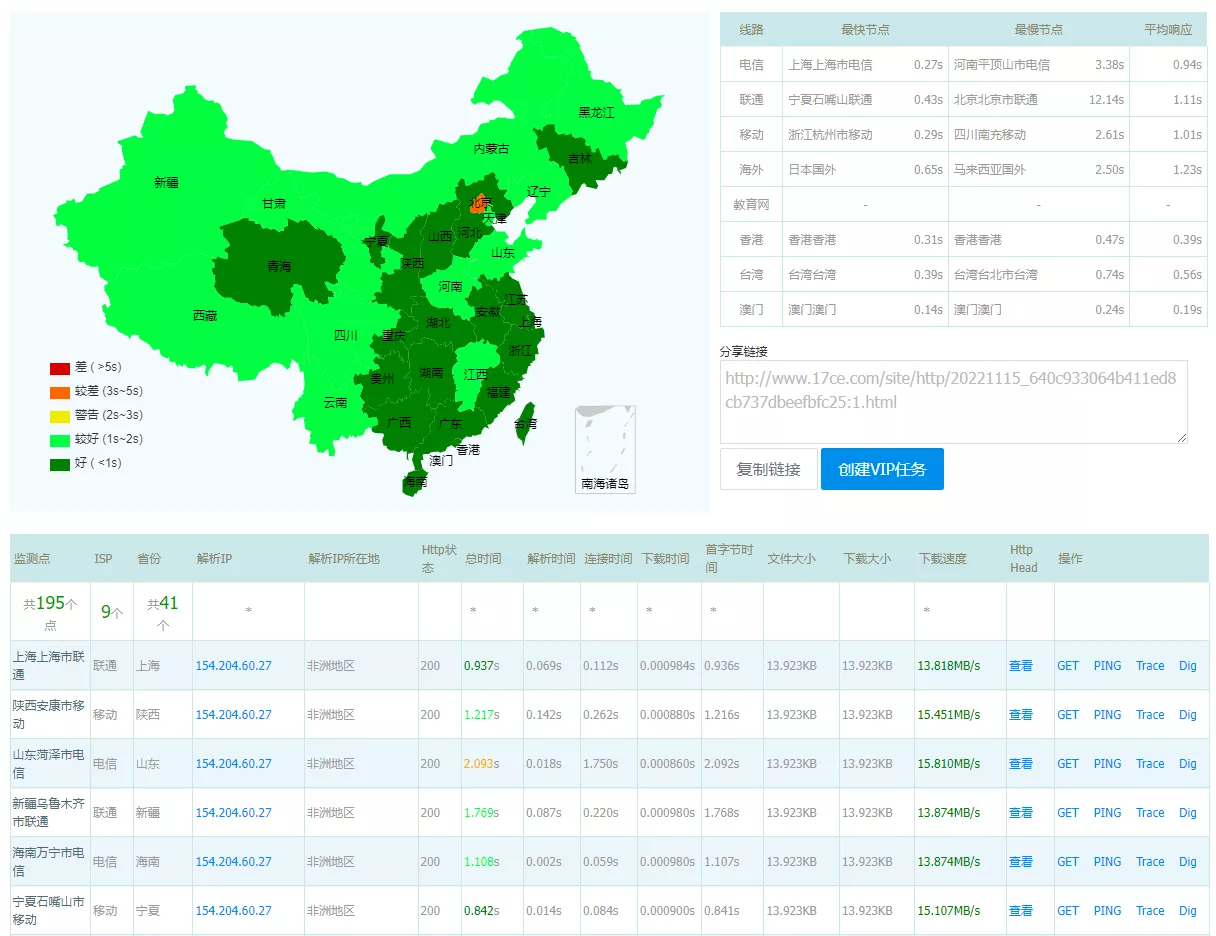The image size is (1216, 936).
Task: Click the share link text box
Action: coord(953,401)
